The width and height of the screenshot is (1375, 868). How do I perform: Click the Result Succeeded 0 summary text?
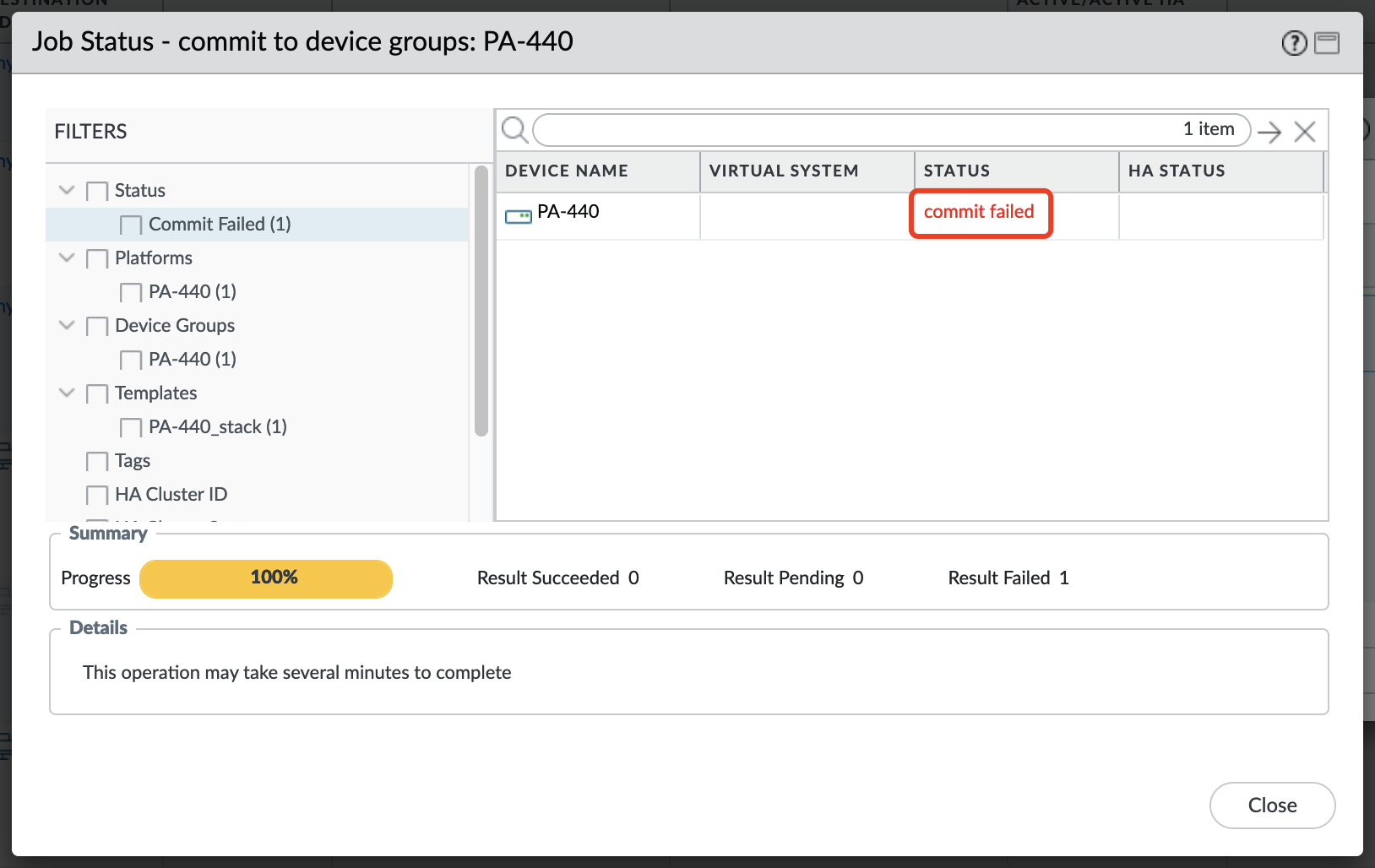(558, 578)
